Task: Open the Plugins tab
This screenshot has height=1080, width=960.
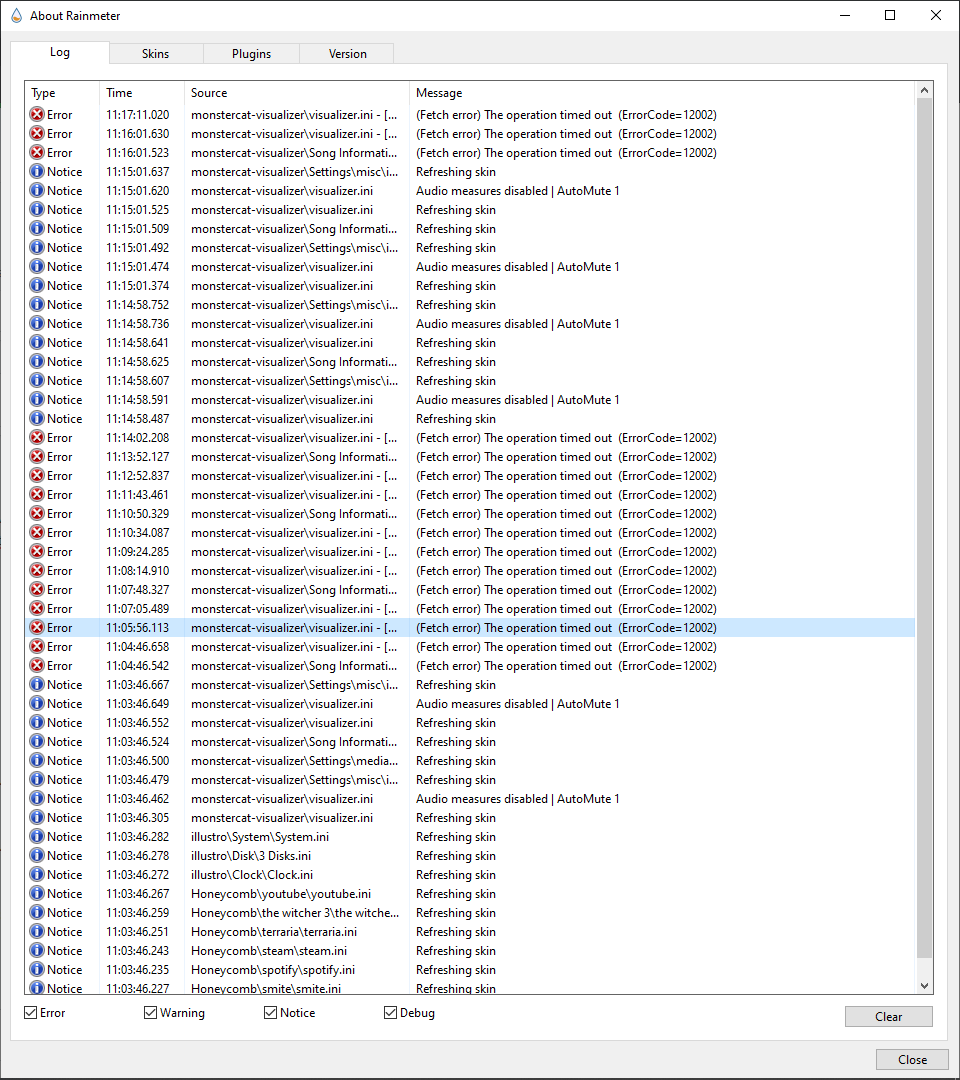Action: (x=251, y=53)
